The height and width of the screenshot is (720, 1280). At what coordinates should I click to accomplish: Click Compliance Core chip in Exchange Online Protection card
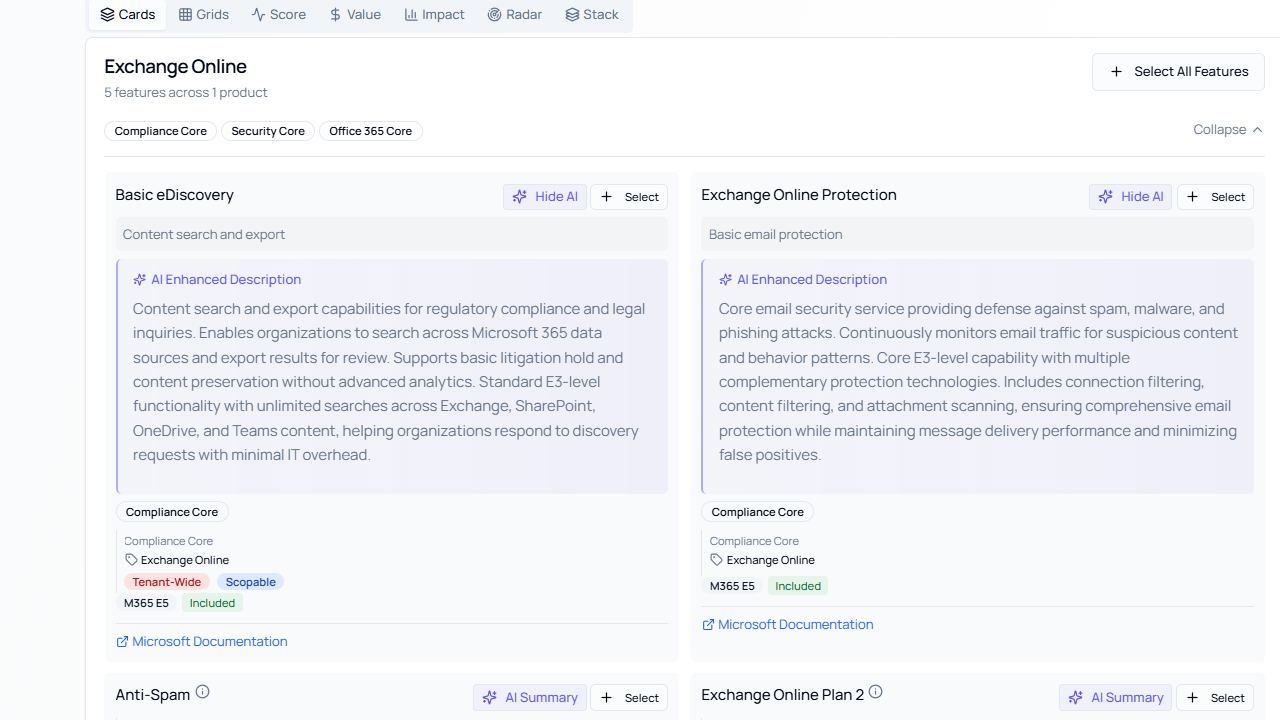click(758, 512)
